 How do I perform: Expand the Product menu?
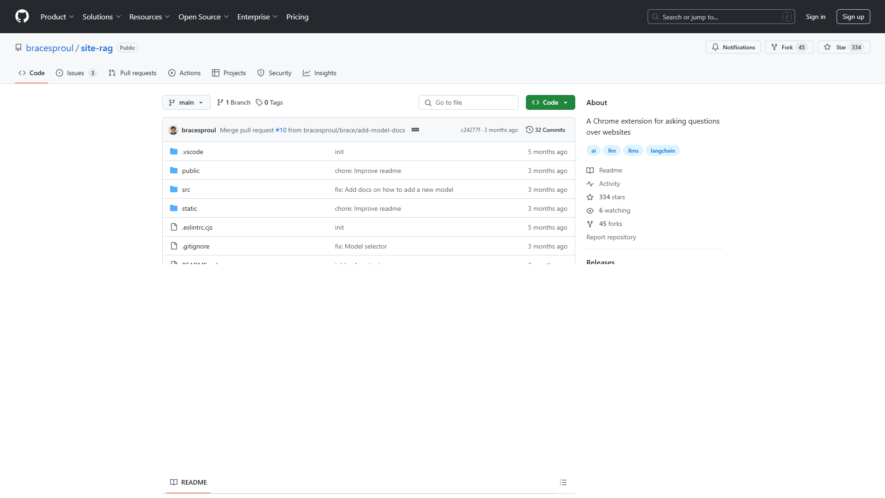(x=57, y=17)
